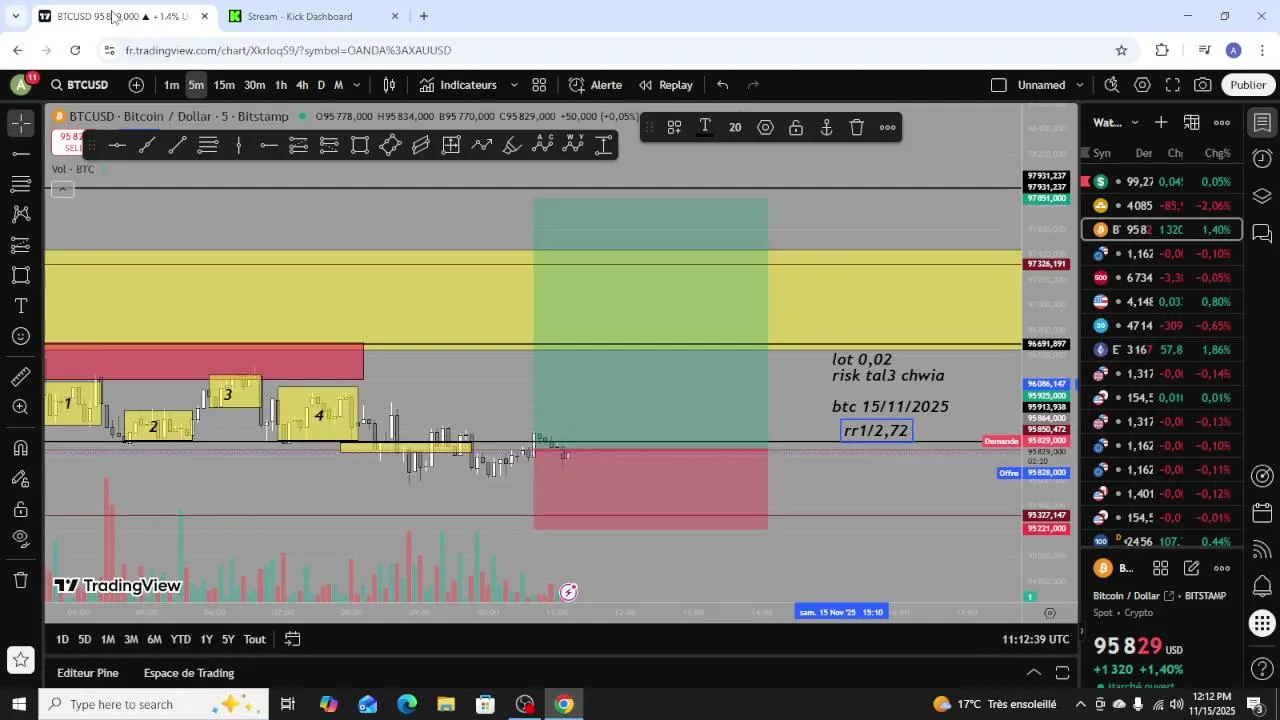Viewport: 1280px width, 720px height.
Task: Toggle lock all drawings in left sidebar
Action: coord(21,509)
